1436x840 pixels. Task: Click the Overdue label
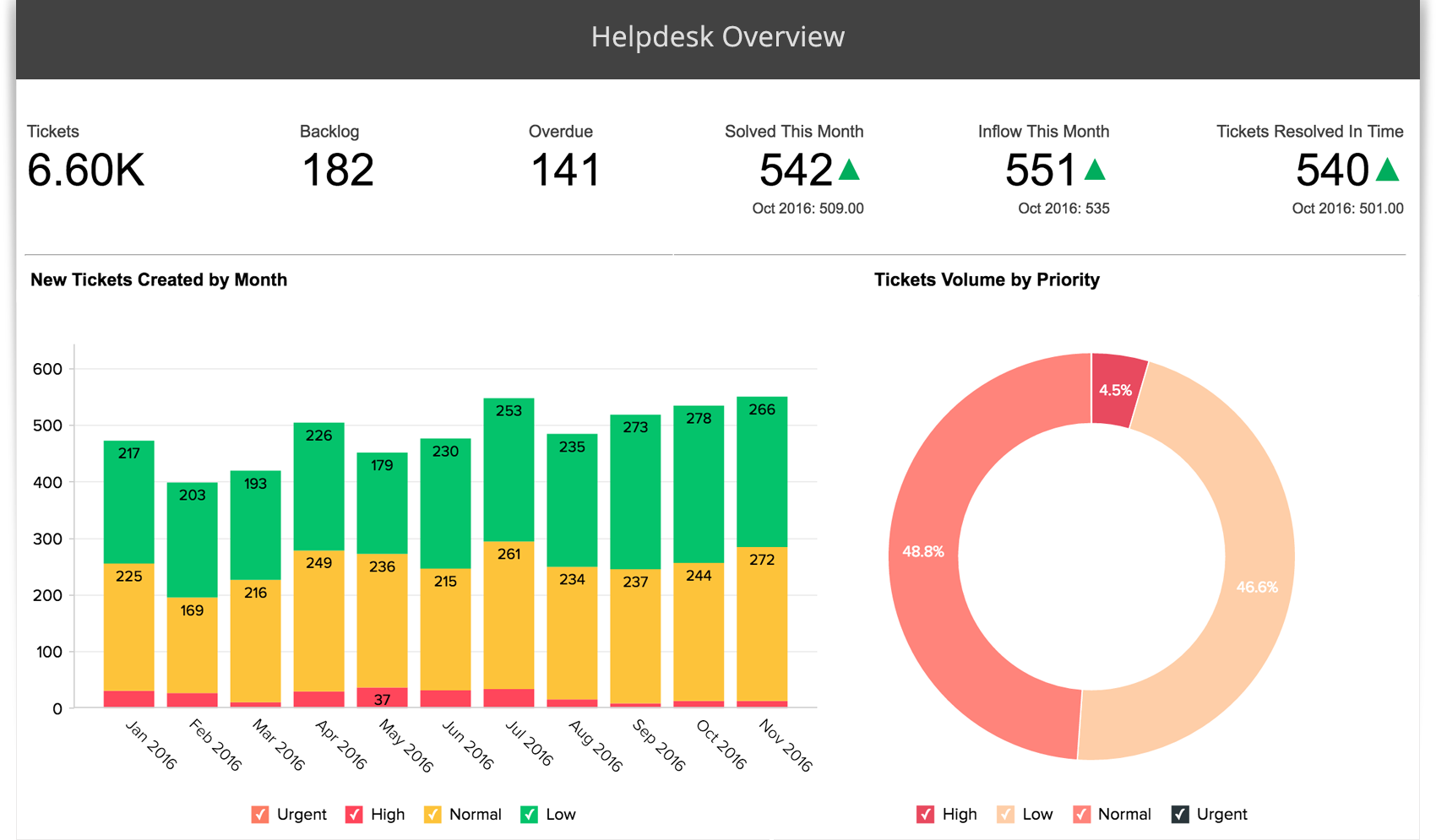(x=561, y=132)
